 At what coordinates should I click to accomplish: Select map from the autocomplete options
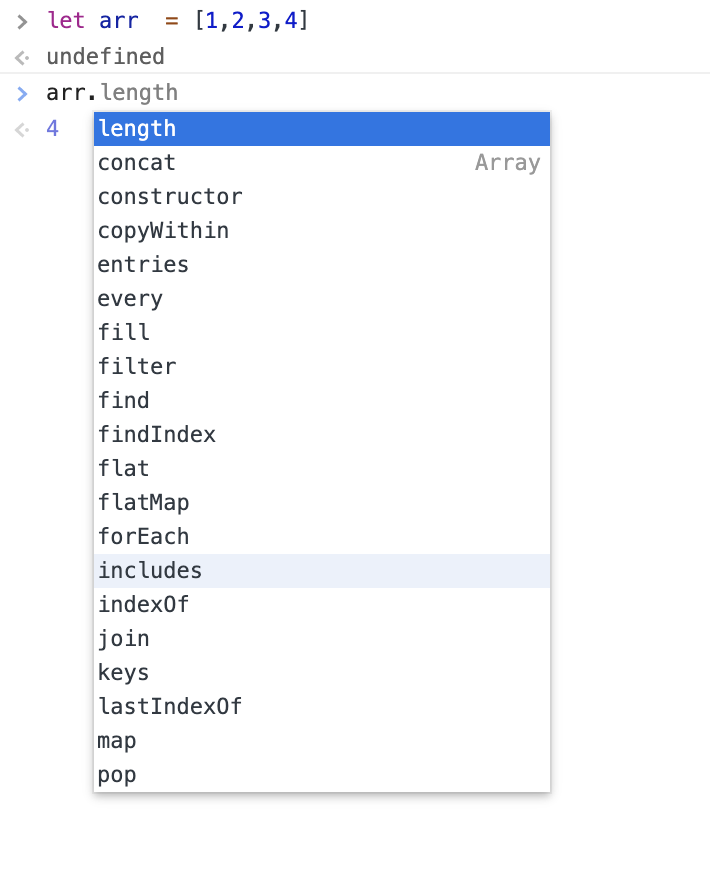click(x=116, y=740)
